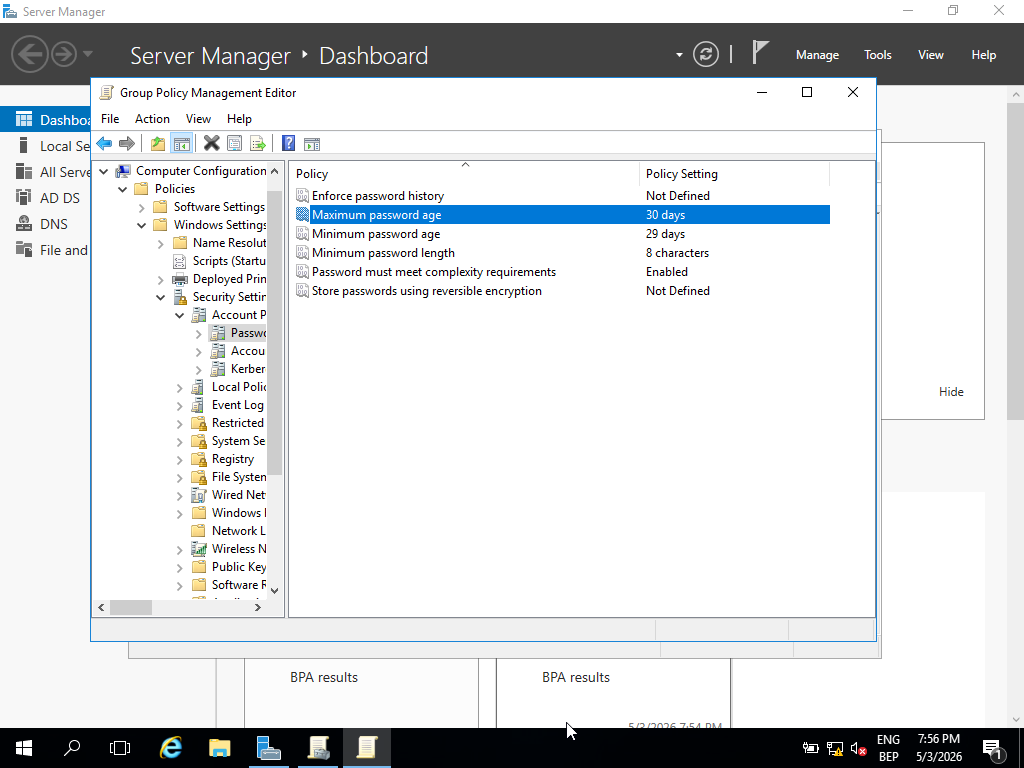Click Server Manager back navigation arrow

[x=29, y=54]
